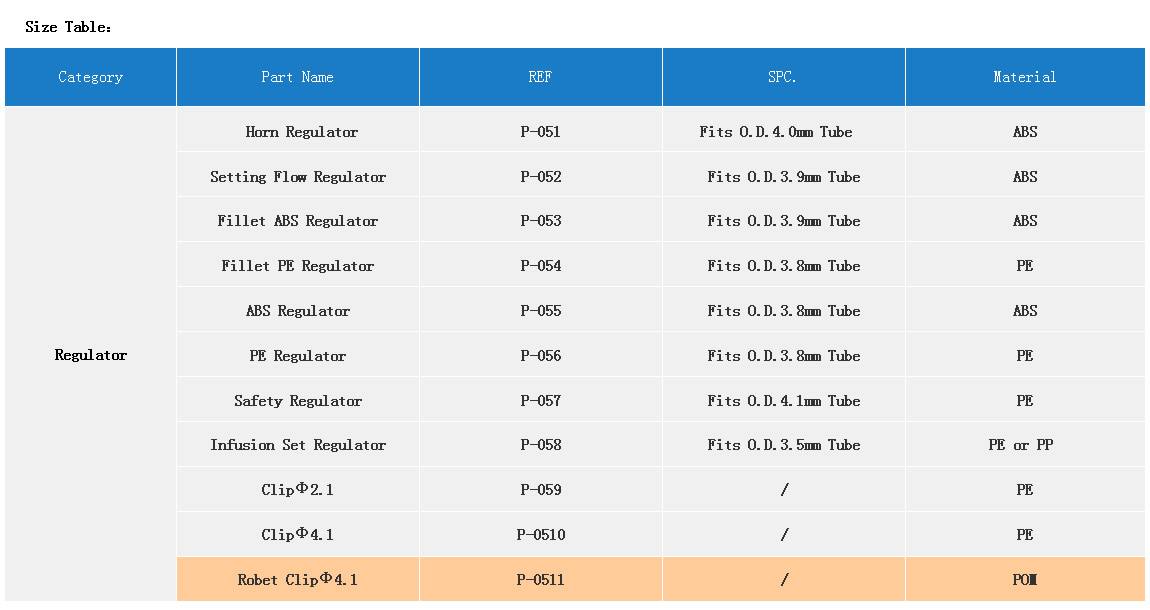Click the SPC. column header
The width and height of the screenshot is (1150, 610).
[783, 77]
